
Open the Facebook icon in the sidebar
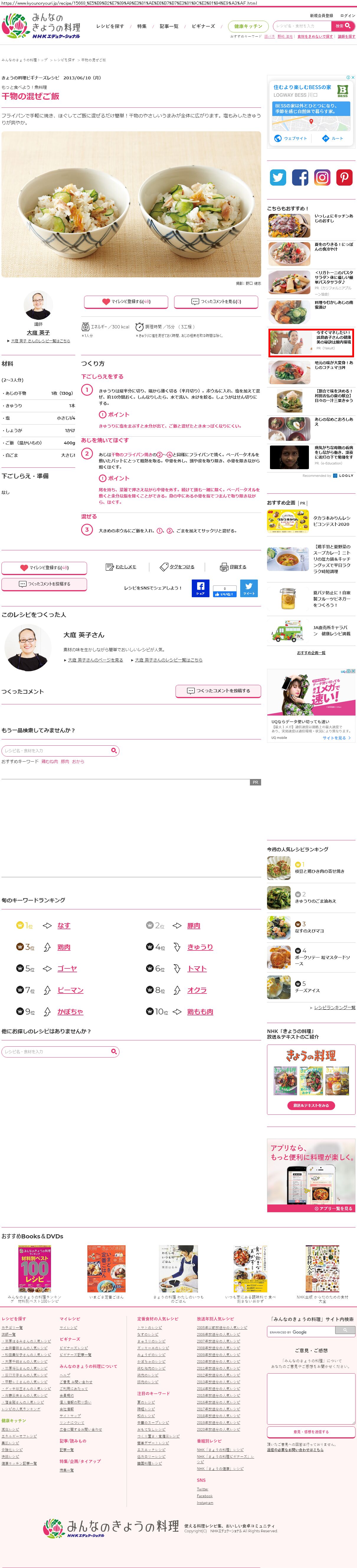(x=300, y=177)
